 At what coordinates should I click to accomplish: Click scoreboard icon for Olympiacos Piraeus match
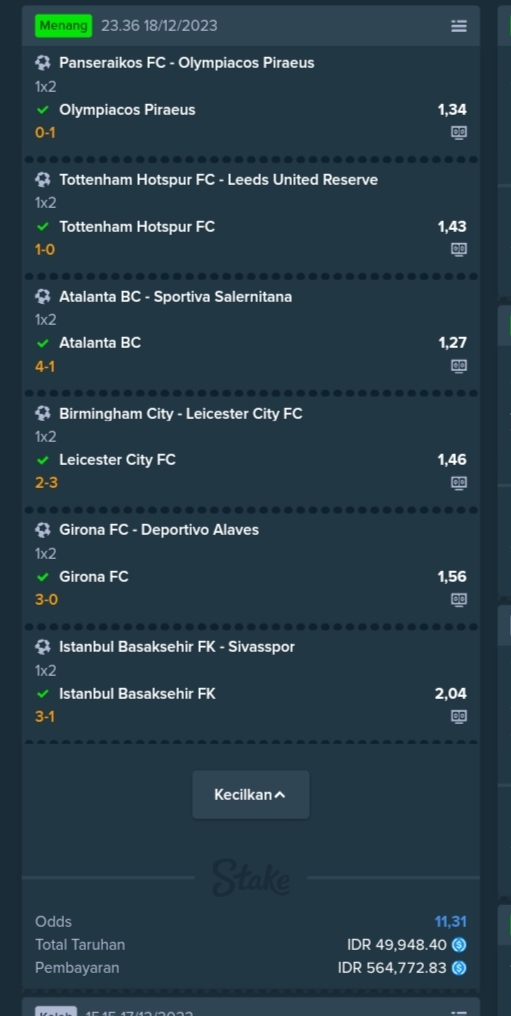click(459, 132)
